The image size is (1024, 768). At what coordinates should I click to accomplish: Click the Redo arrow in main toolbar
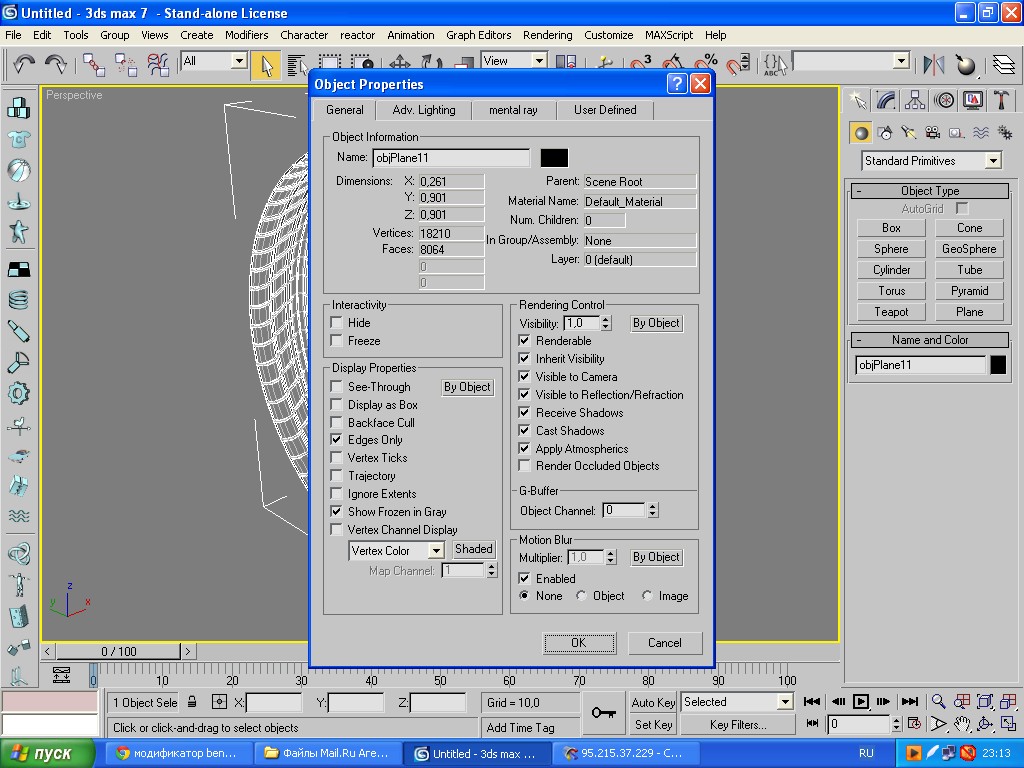56,63
